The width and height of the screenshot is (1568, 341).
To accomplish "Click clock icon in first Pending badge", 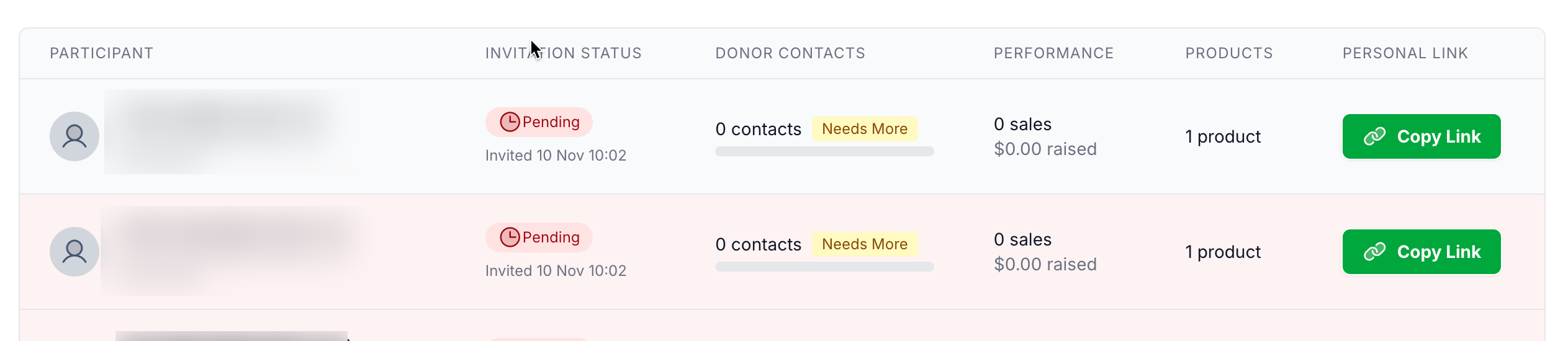I will [x=510, y=122].
